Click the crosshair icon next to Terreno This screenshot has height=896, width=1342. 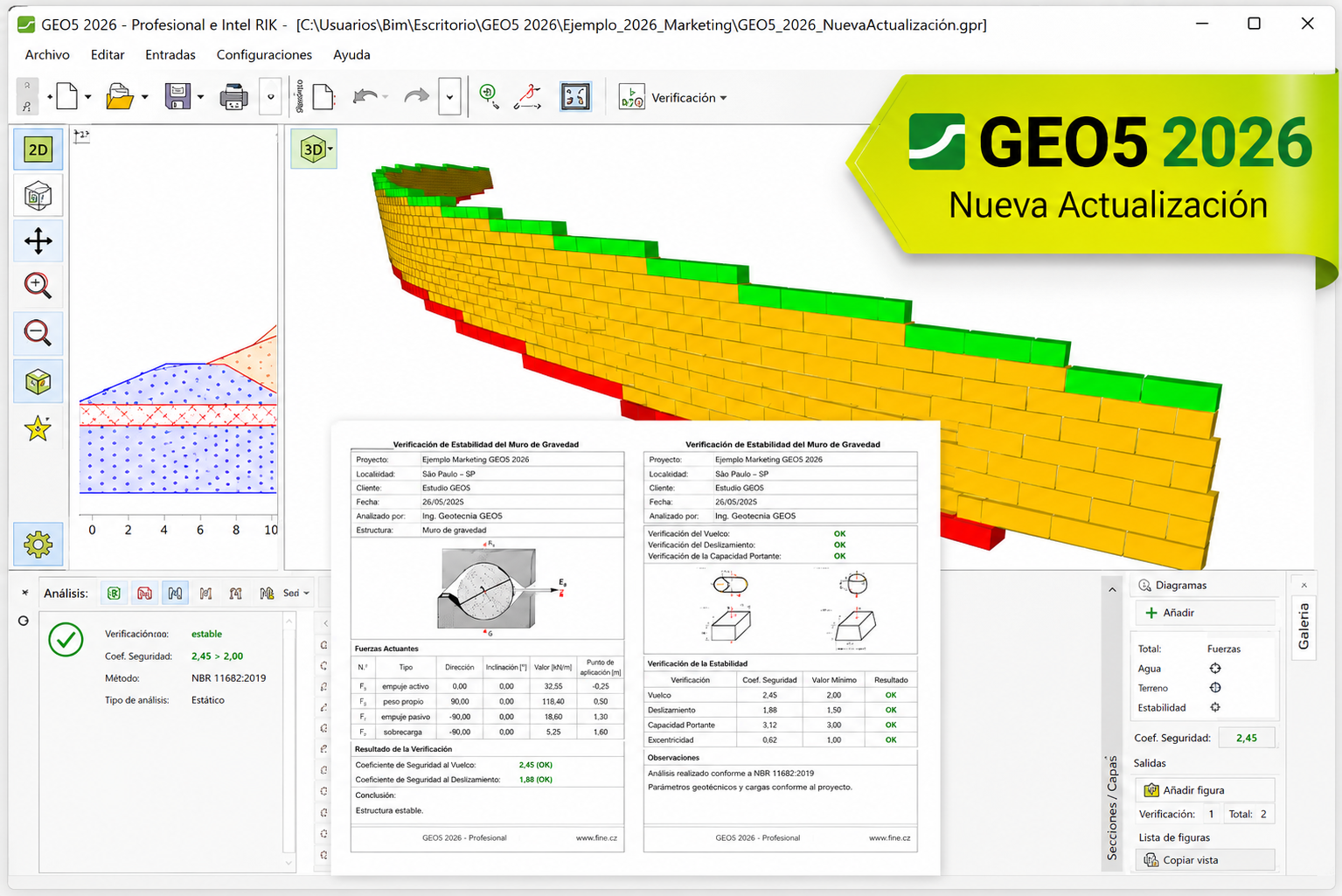pyautogui.click(x=1215, y=688)
